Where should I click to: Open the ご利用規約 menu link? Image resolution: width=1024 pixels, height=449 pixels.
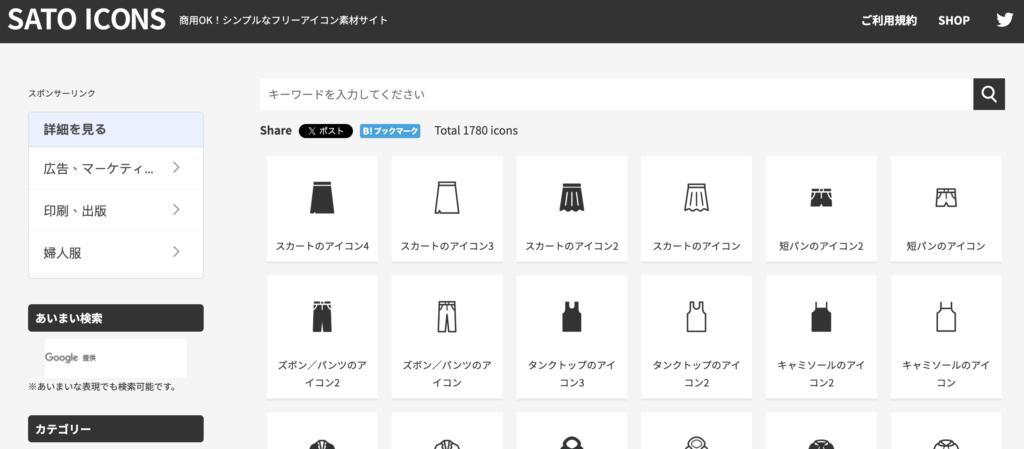(x=889, y=20)
